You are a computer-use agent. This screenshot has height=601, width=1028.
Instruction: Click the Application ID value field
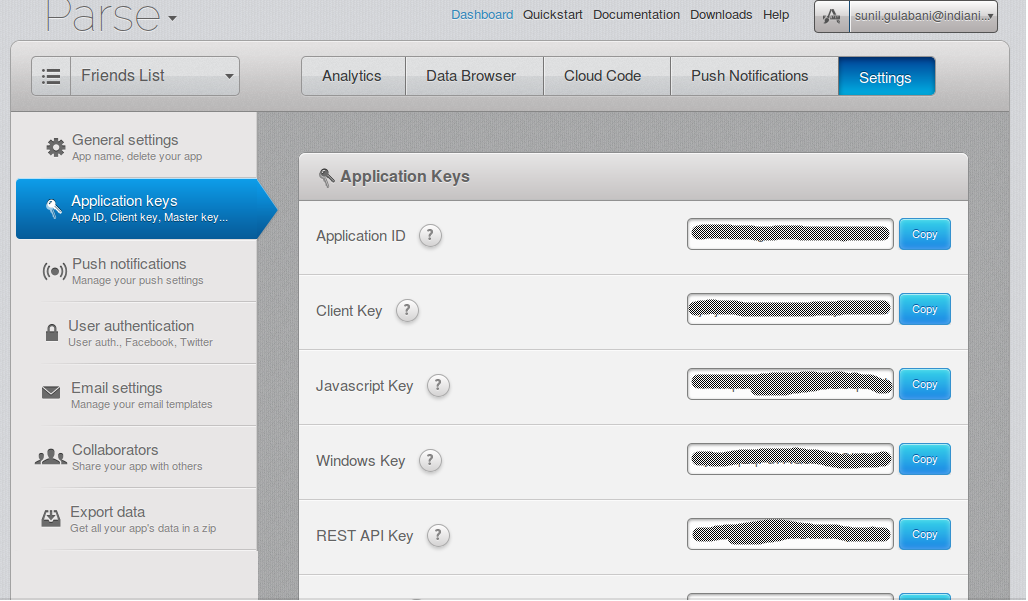click(790, 234)
